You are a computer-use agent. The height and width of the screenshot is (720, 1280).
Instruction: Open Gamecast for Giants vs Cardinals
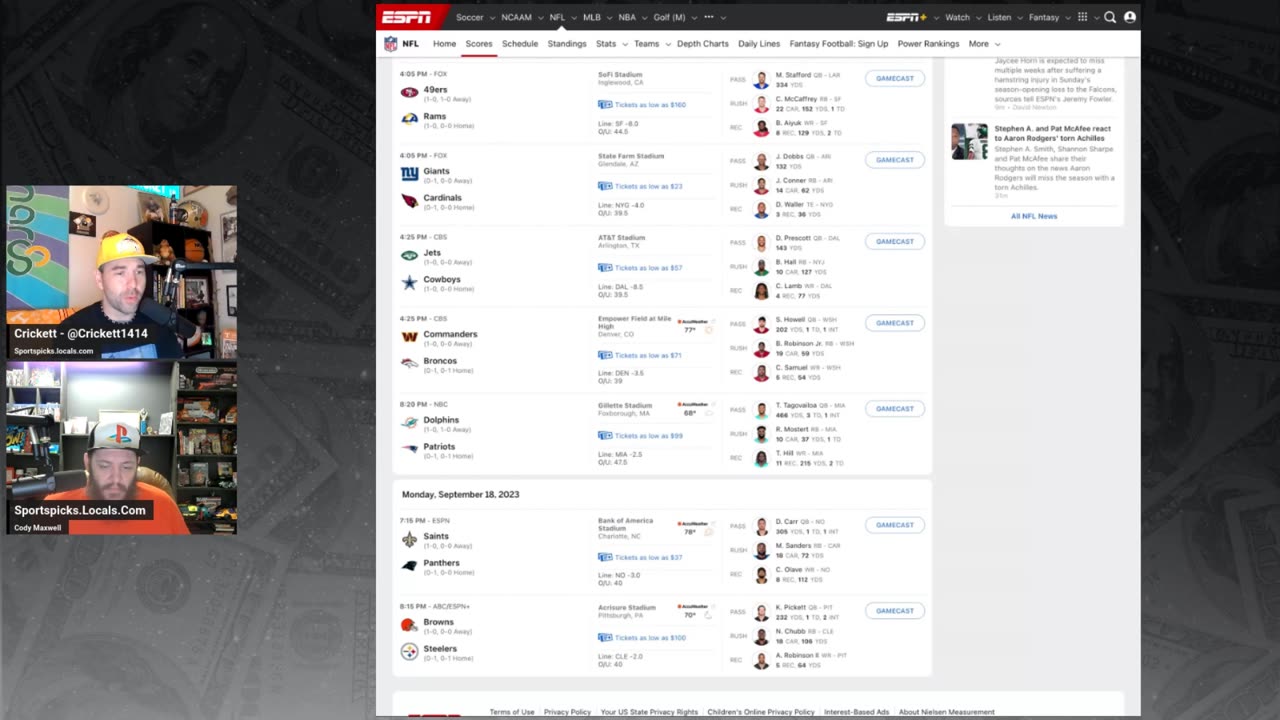tap(895, 160)
